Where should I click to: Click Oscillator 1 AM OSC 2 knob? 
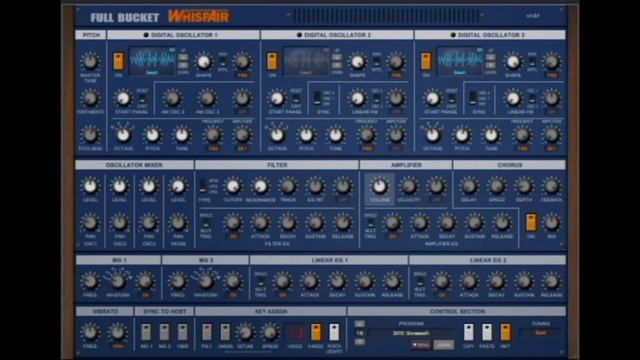172,98
